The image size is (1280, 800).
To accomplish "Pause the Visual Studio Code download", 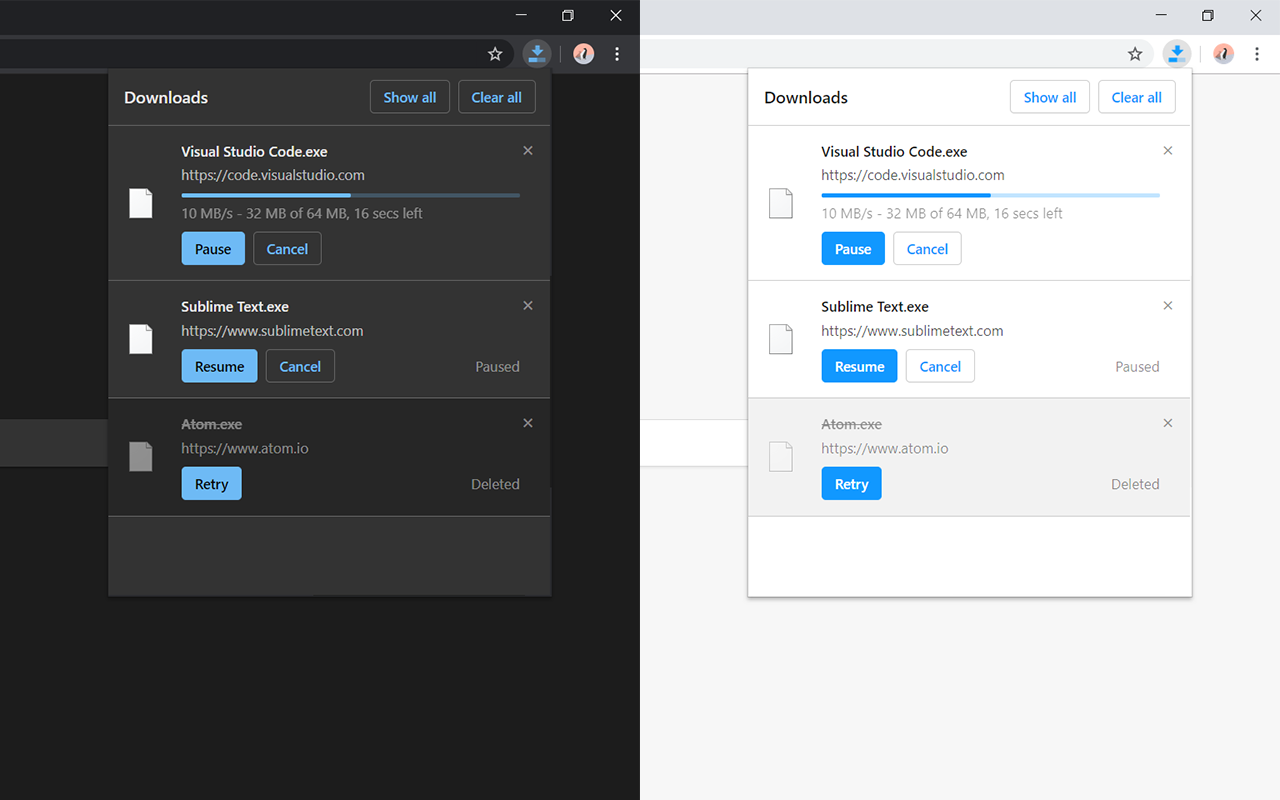I will [213, 248].
